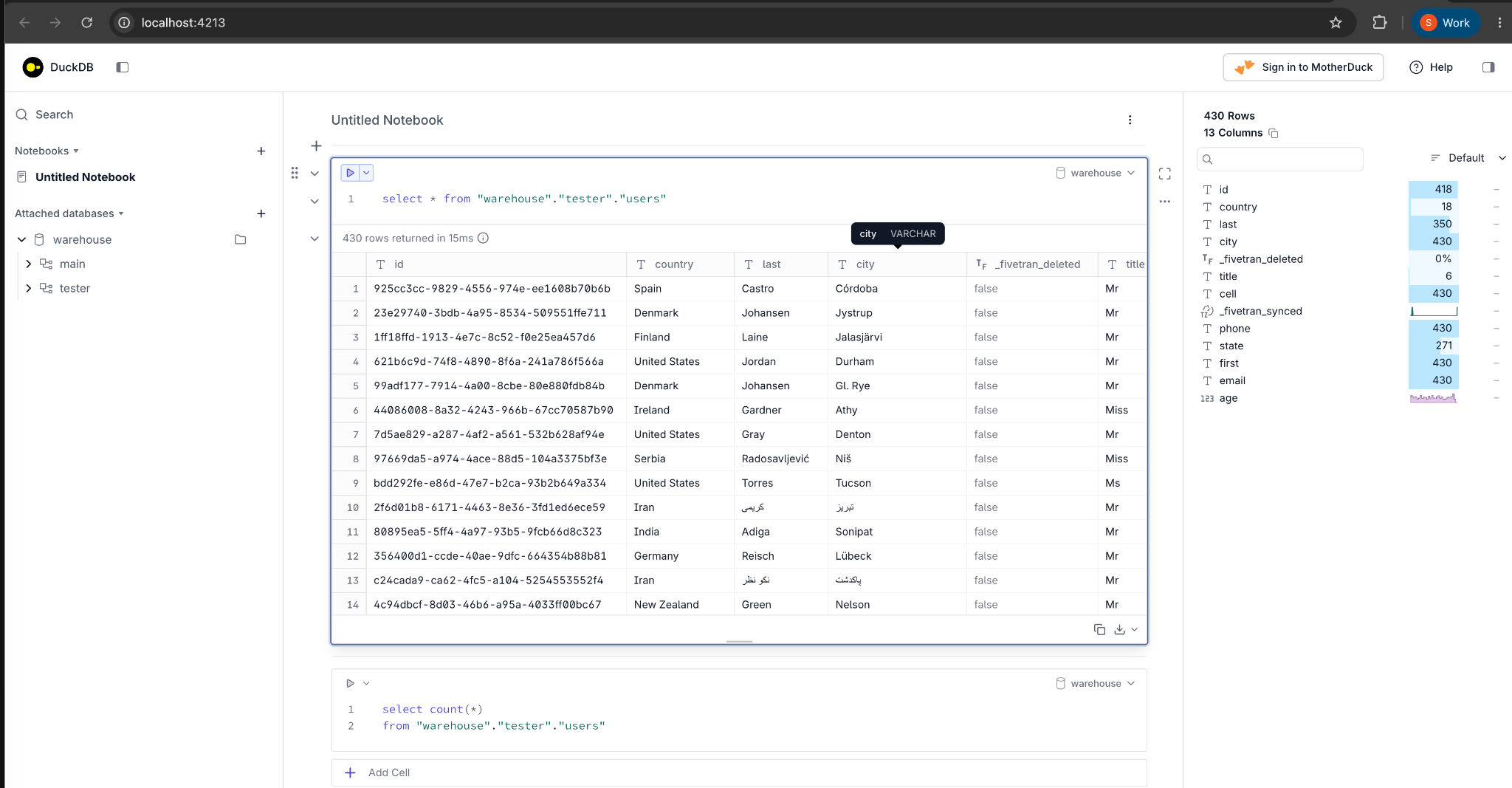Open first cell more options ellipsis
The width and height of the screenshot is (1512, 788).
[x=1165, y=201]
